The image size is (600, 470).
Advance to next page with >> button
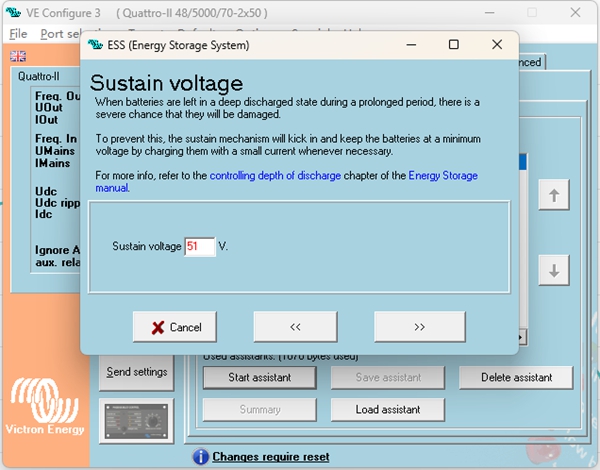(x=420, y=327)
